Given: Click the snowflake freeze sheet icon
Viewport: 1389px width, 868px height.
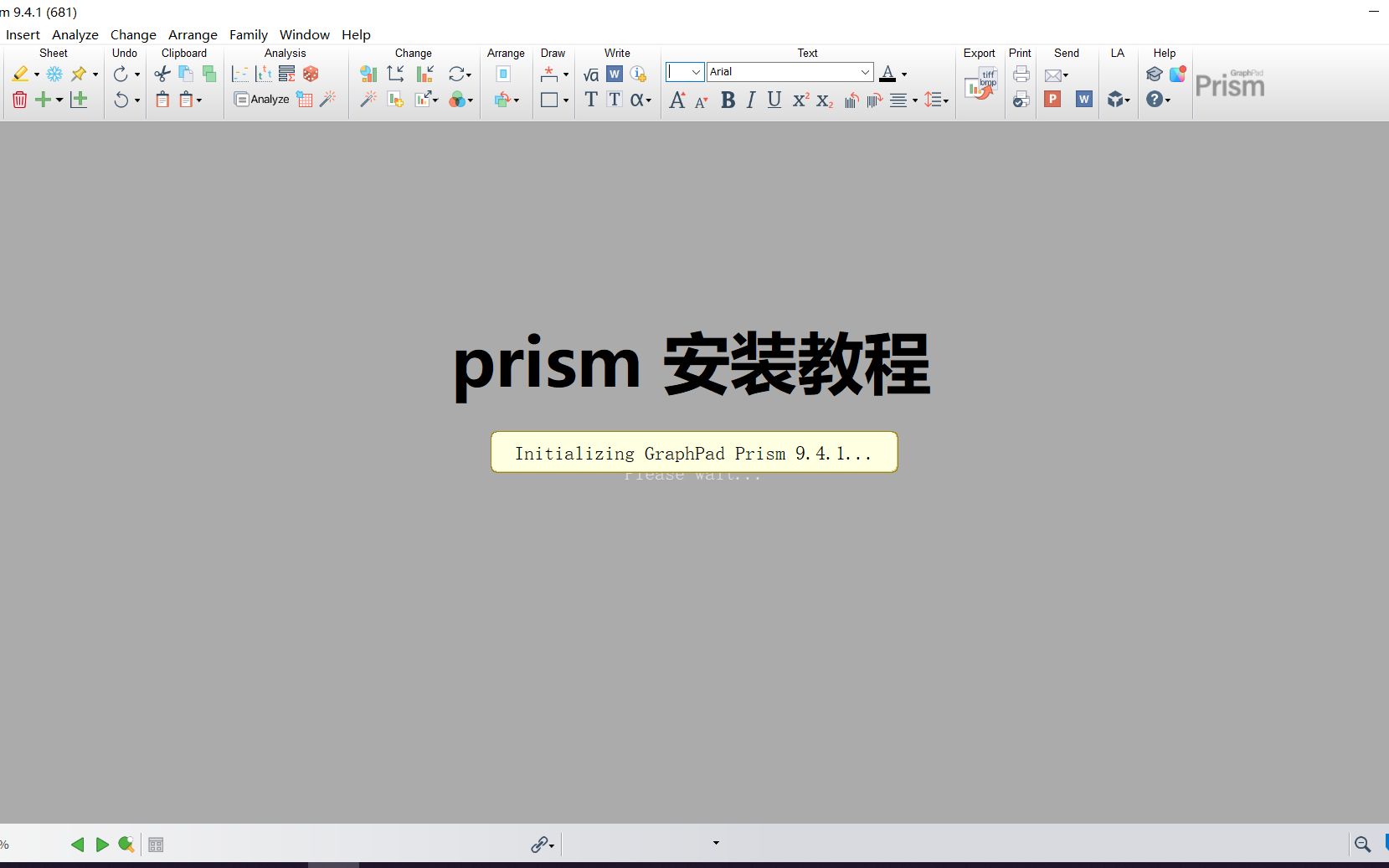Looking at the screenshot, I should [54, 74].
